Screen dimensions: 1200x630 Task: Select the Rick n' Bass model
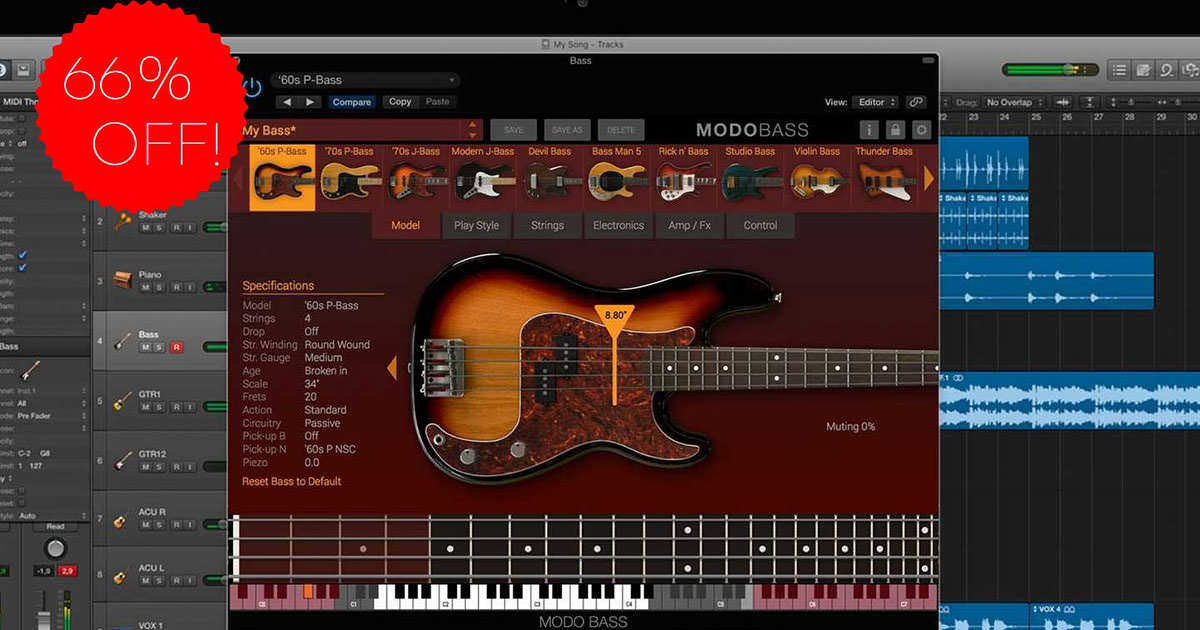683,178
